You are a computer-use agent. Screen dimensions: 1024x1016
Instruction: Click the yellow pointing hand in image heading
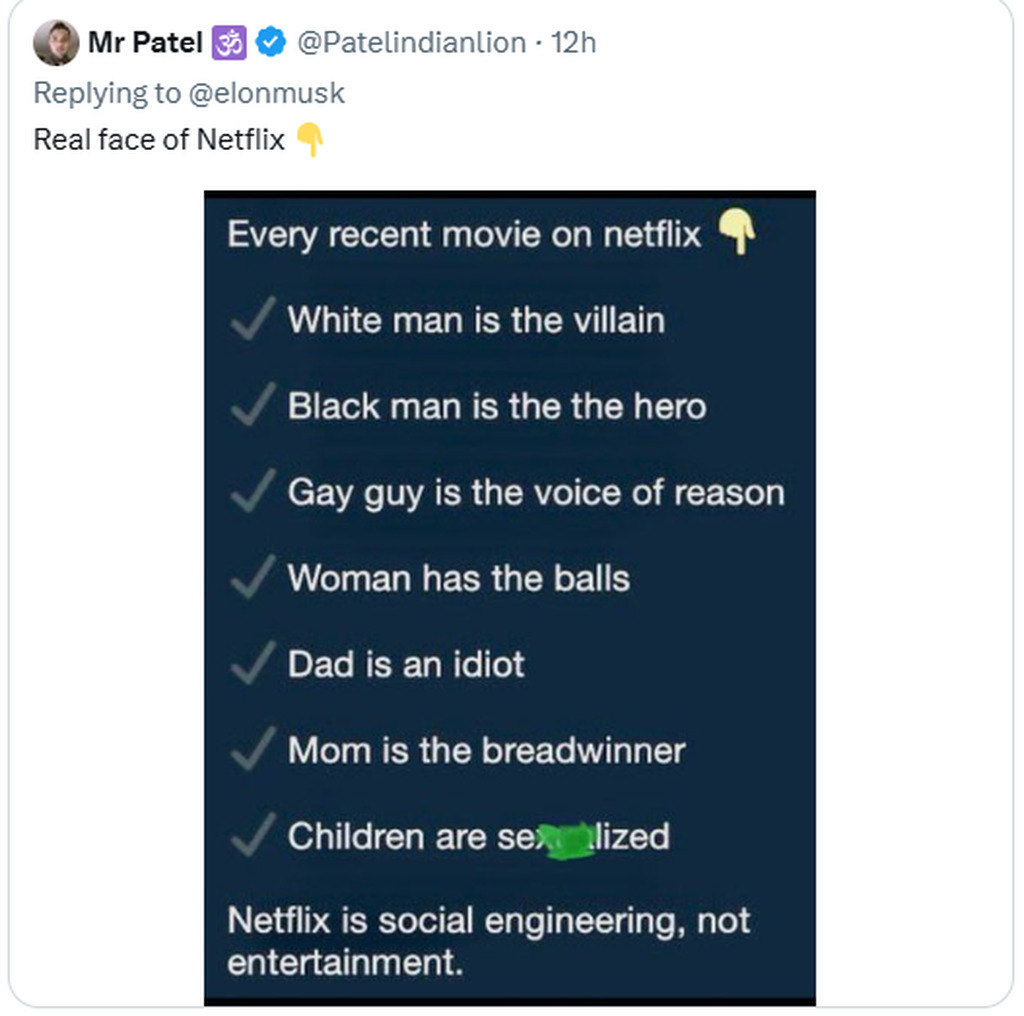738,234
